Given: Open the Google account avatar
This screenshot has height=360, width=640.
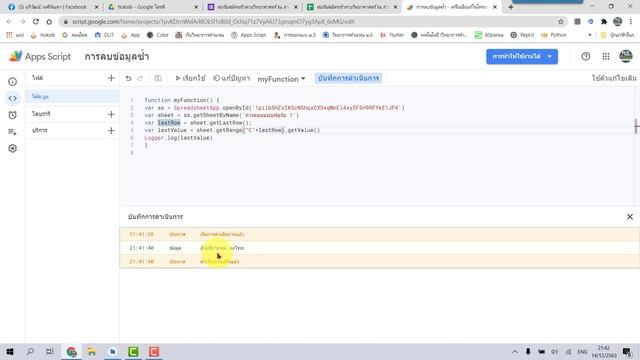Looking at the screenshot, I should click(626, 56).
